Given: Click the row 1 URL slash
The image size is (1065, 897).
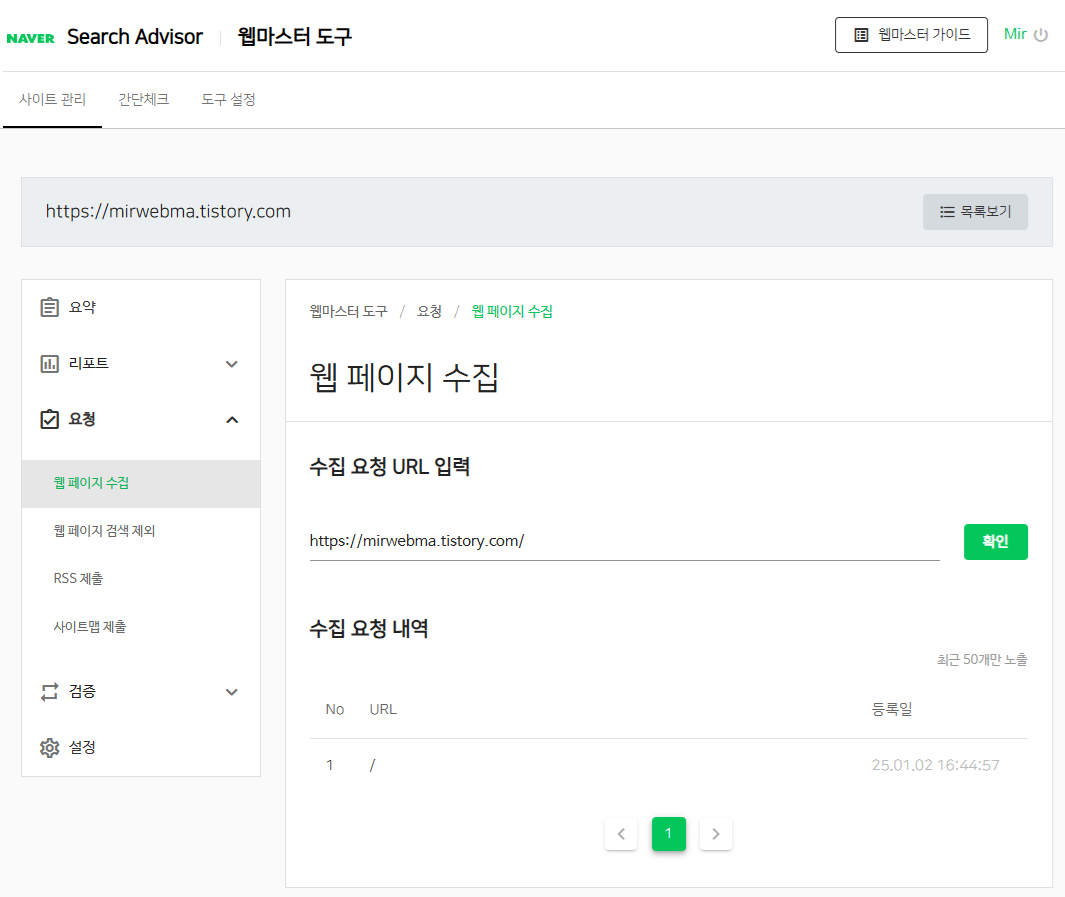Looking at the screenshot, I should 372,765.
